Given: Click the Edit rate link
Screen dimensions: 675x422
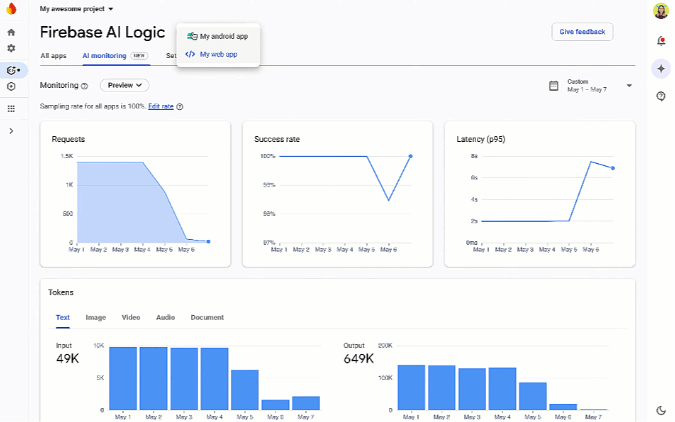Looking at the screenshot, I should [x=160, y=106].
